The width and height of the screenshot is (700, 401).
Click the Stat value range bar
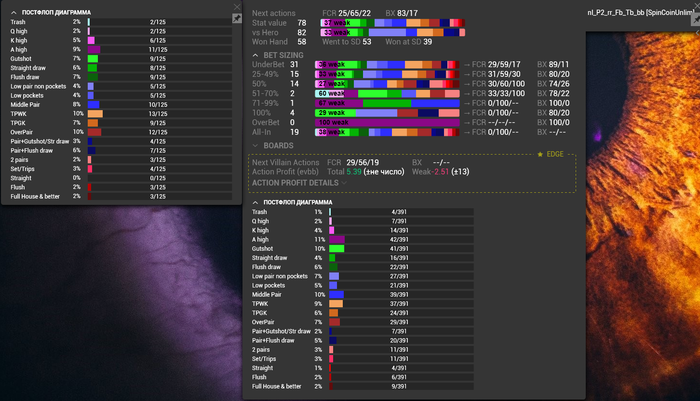tap(393, 23)
